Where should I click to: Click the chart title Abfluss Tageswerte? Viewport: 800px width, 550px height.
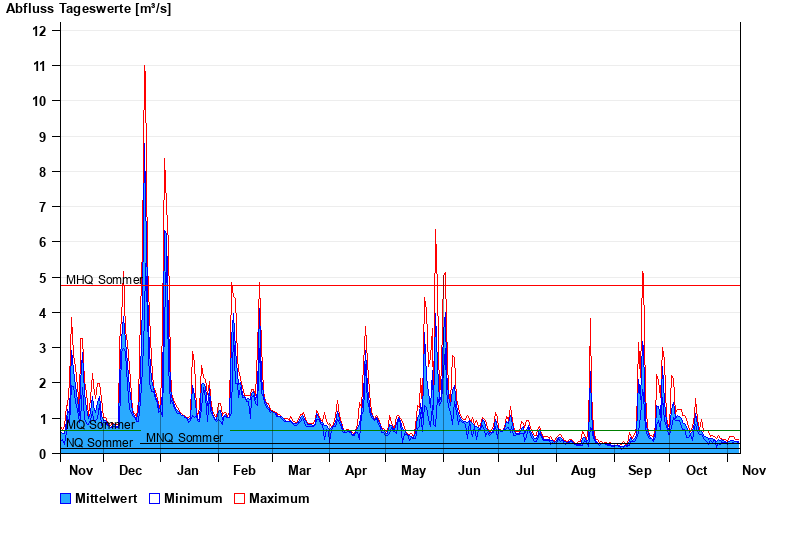[x=88, y=9]
